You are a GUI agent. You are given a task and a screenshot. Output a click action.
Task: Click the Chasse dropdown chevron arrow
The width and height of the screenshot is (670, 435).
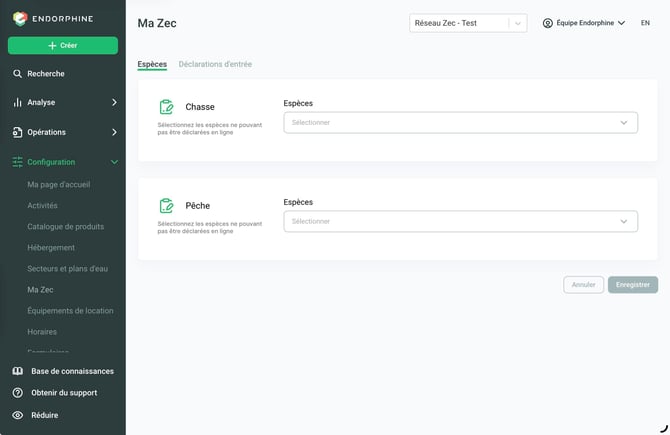624,123
